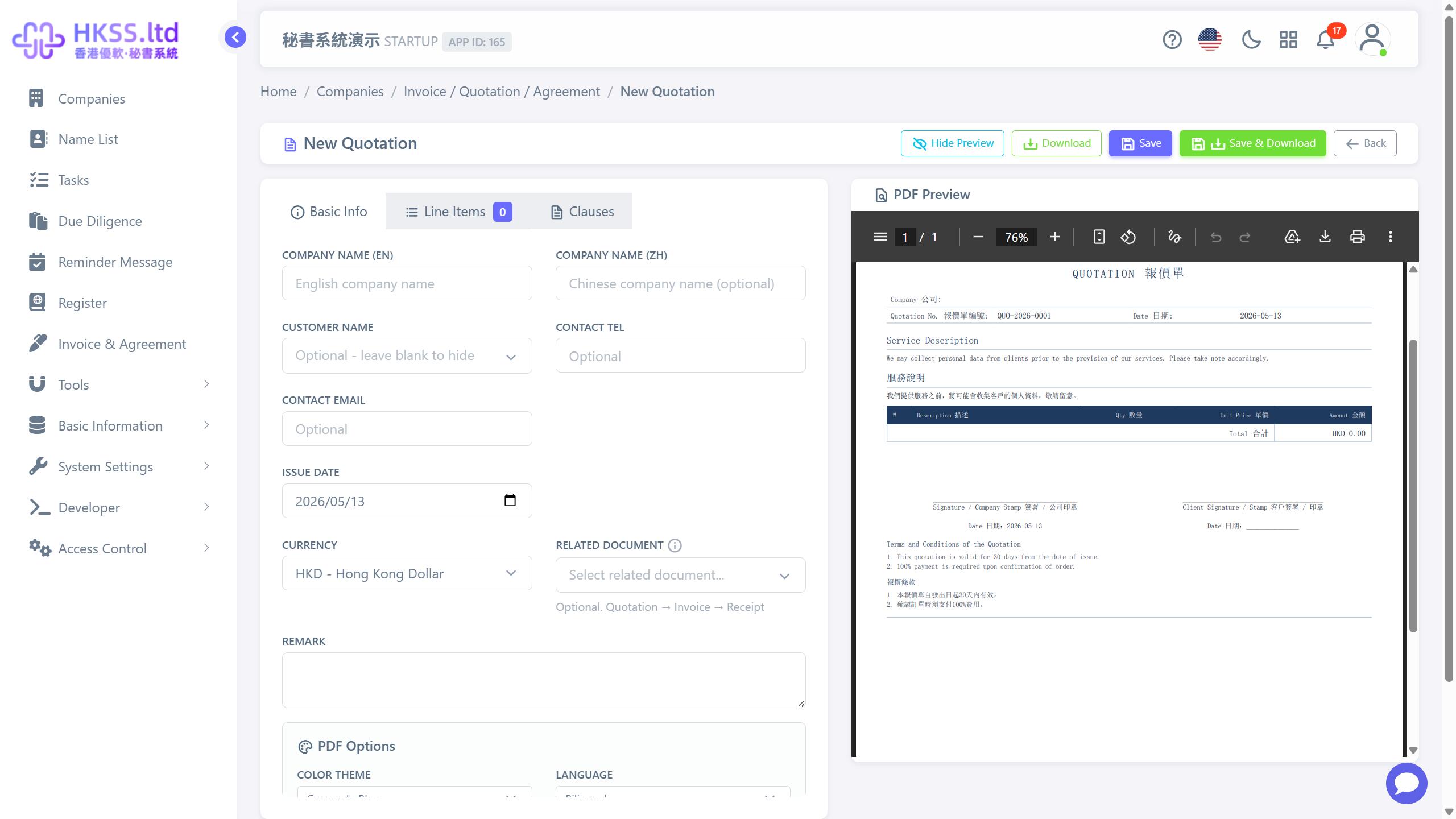
Task: Open Companies in the sidebar
Action: [x=119, y=98]
